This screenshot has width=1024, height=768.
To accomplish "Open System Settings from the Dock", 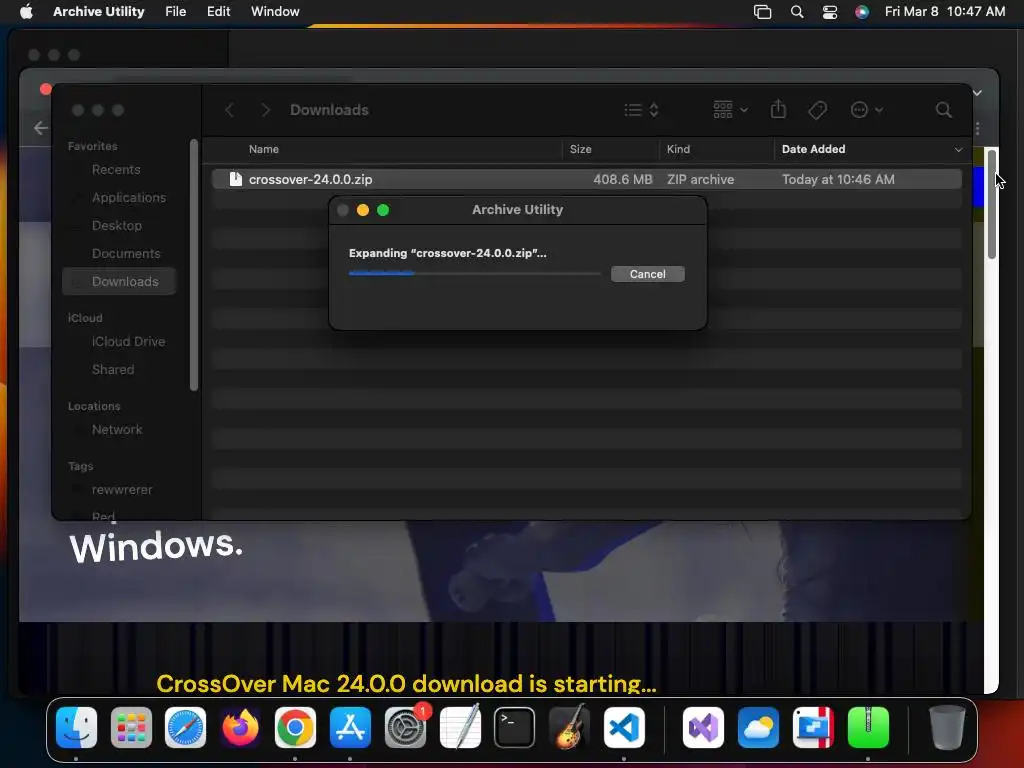I will (405, 728).
